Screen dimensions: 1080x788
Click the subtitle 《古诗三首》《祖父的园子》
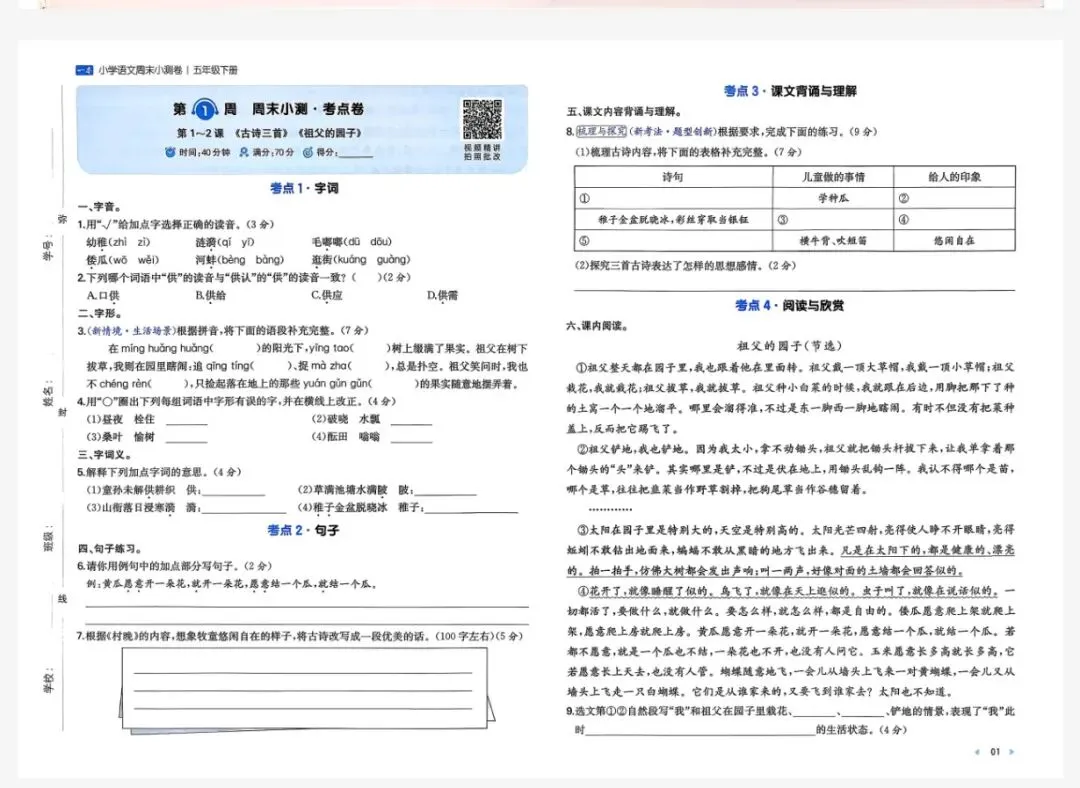pyautogui.click(x=298, y=133)
